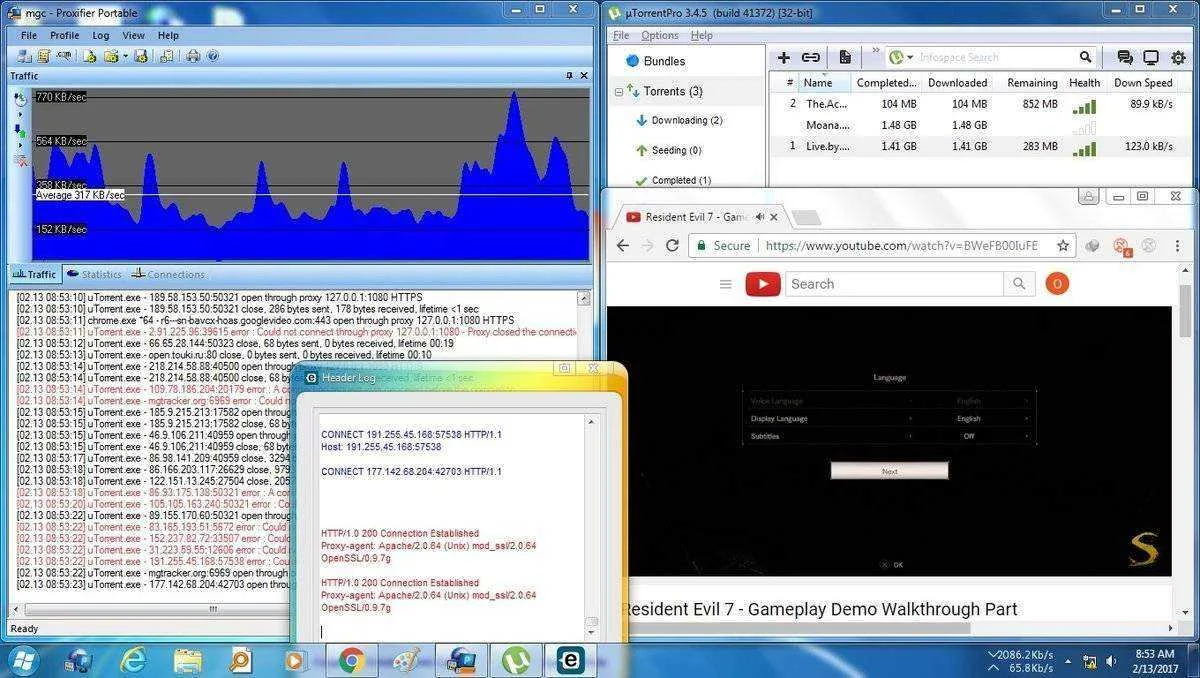Screen dimensions: 1200x678
Task: Select Completed (1) in uTorrent sidebar
Action: (x=672, y=180)
